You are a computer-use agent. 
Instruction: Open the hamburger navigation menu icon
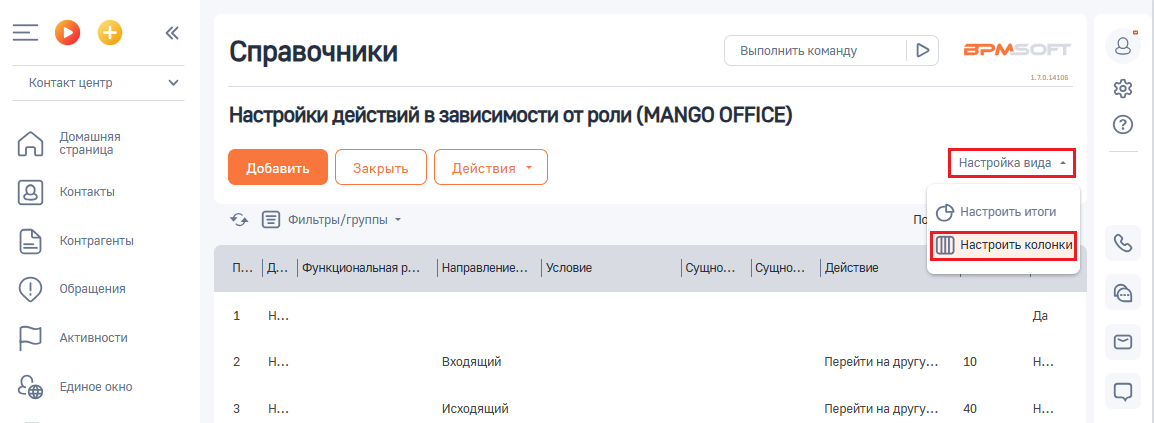[x=24, y=32]
